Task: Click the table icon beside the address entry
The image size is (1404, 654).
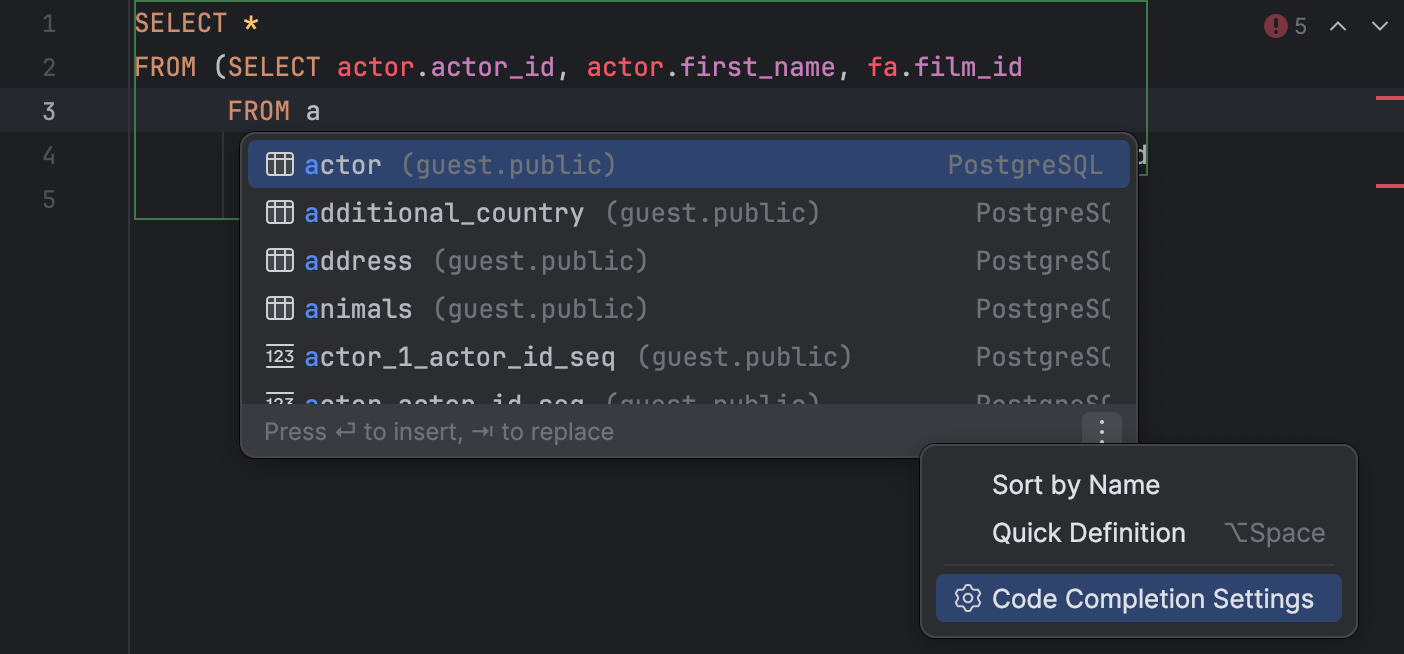Action: (280, 260)
